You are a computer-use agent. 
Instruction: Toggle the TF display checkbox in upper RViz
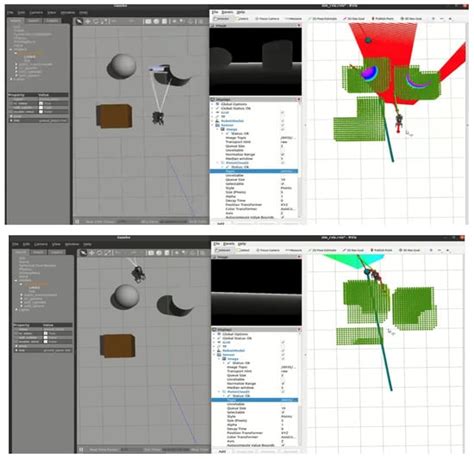click(x=282, y=117)
